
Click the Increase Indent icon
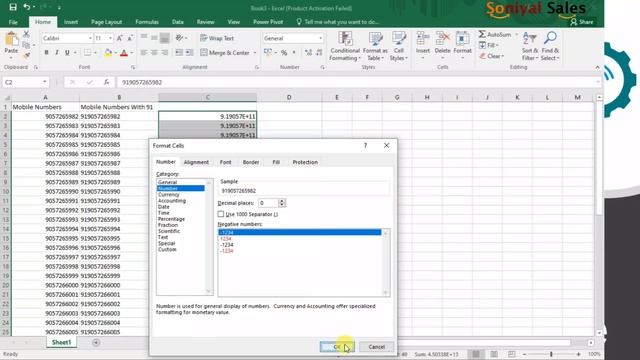[x=189, y=53]
